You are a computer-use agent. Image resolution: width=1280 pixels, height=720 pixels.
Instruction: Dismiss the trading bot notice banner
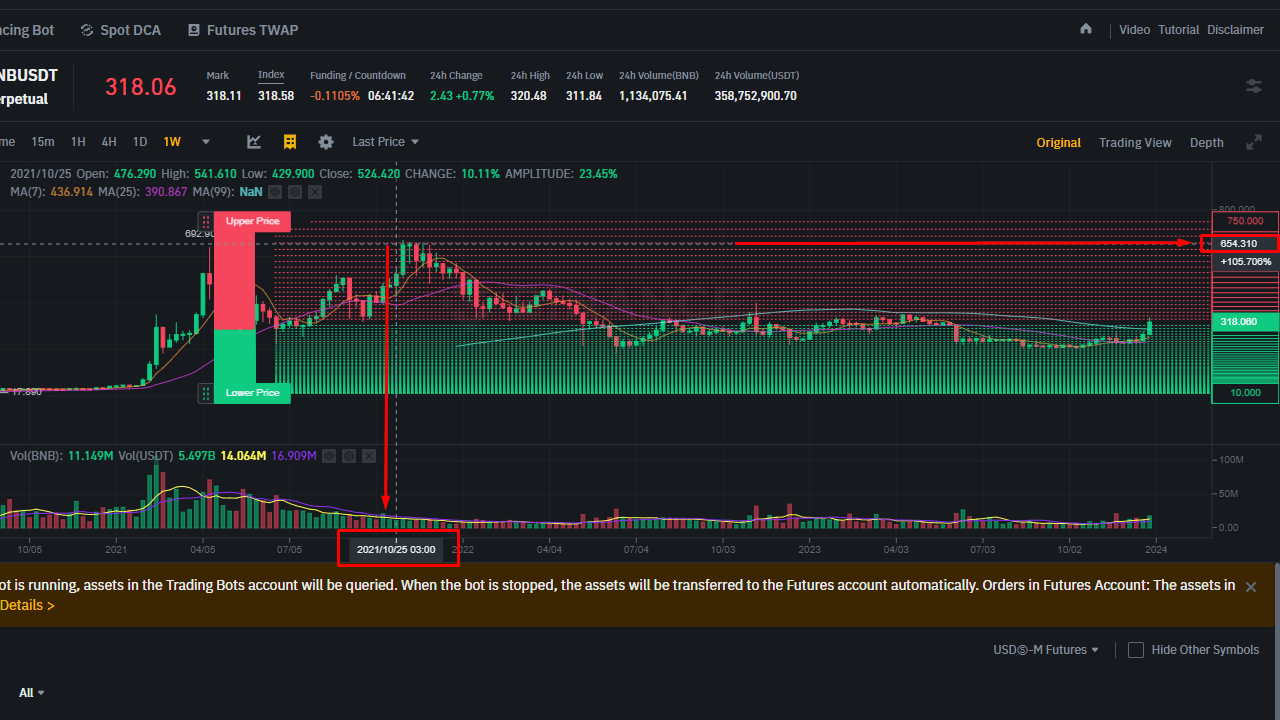[1250, 587]
